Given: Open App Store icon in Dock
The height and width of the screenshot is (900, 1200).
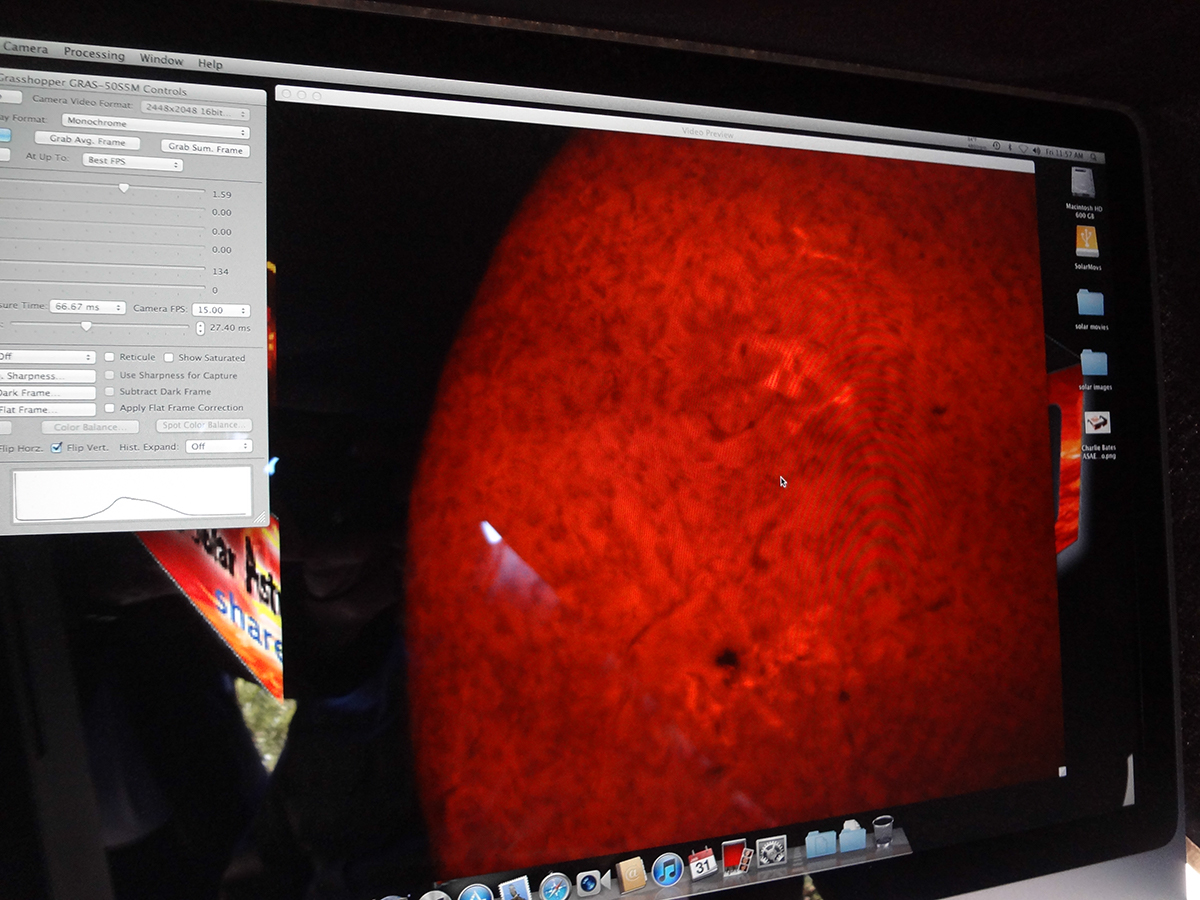Looking at the screenshot, I should click(x=475, y=892).
